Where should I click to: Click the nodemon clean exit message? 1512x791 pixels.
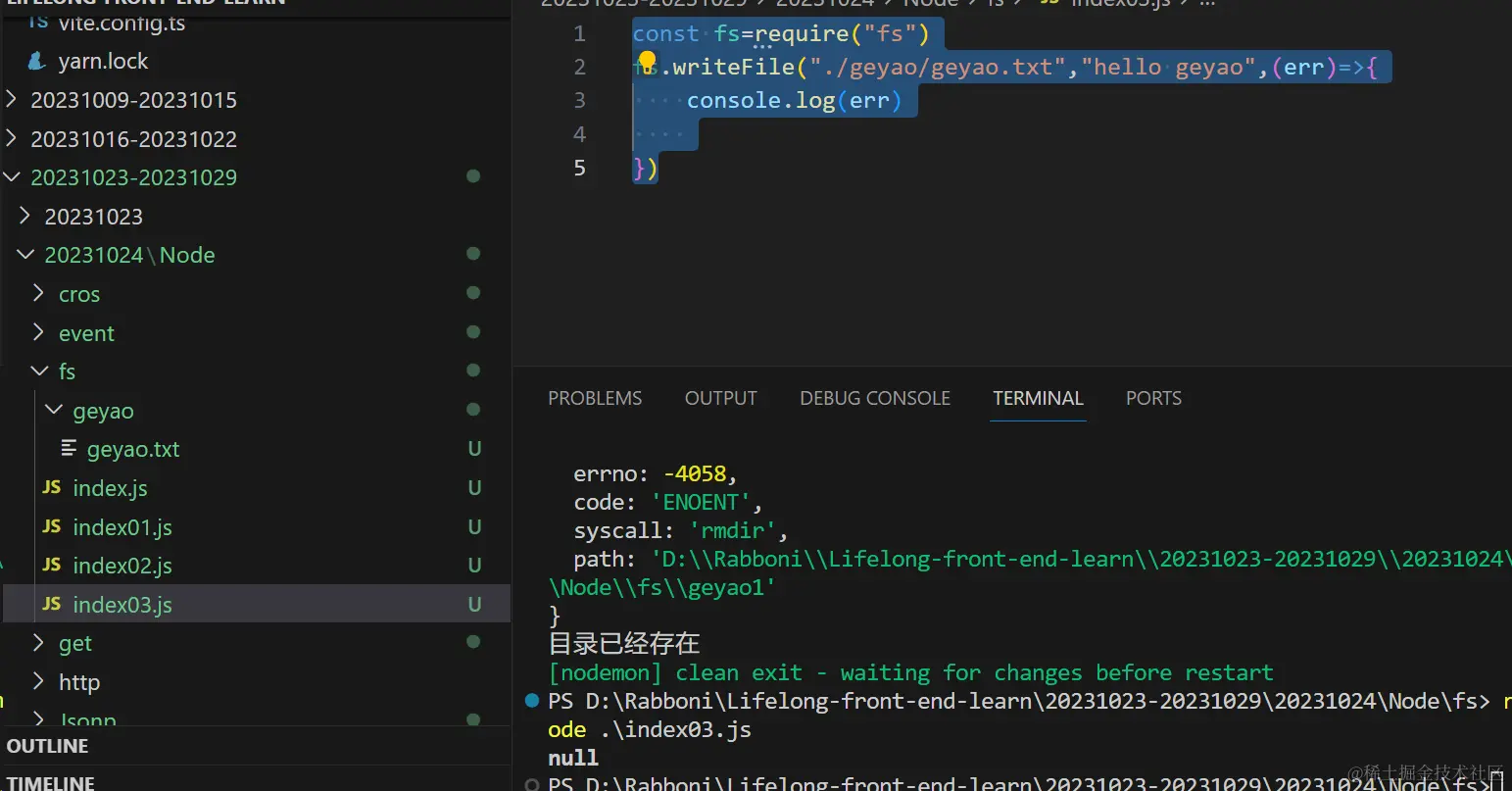[x=910, y=672]
